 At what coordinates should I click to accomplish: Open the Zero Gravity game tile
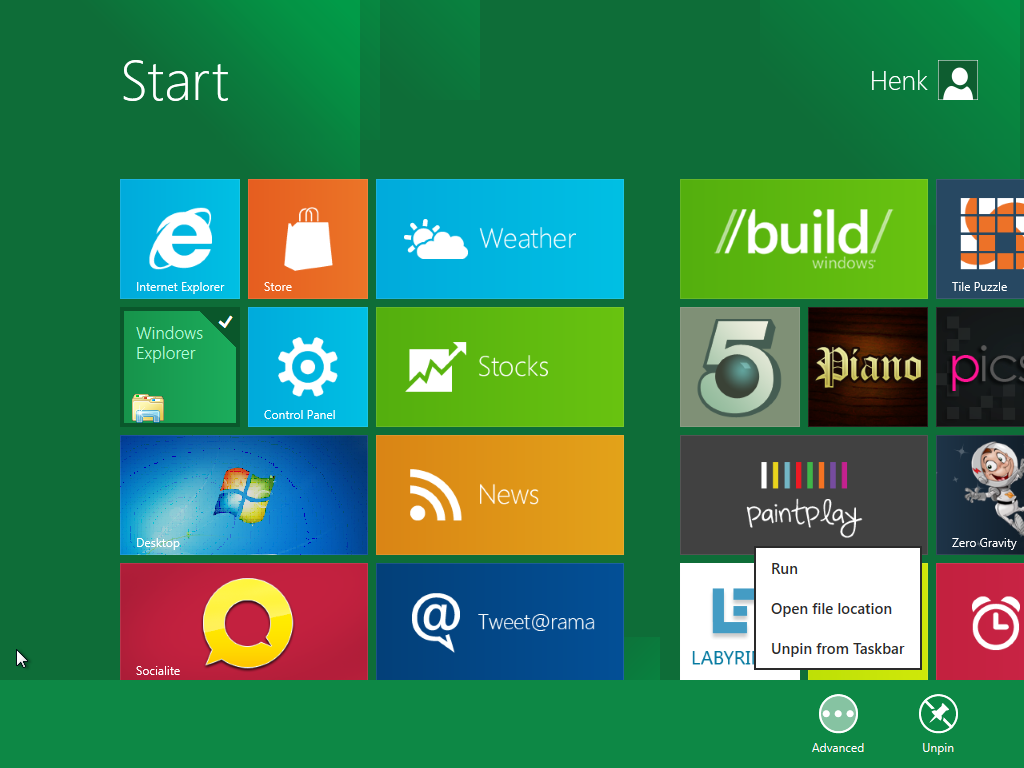click(x=980, y=494)
